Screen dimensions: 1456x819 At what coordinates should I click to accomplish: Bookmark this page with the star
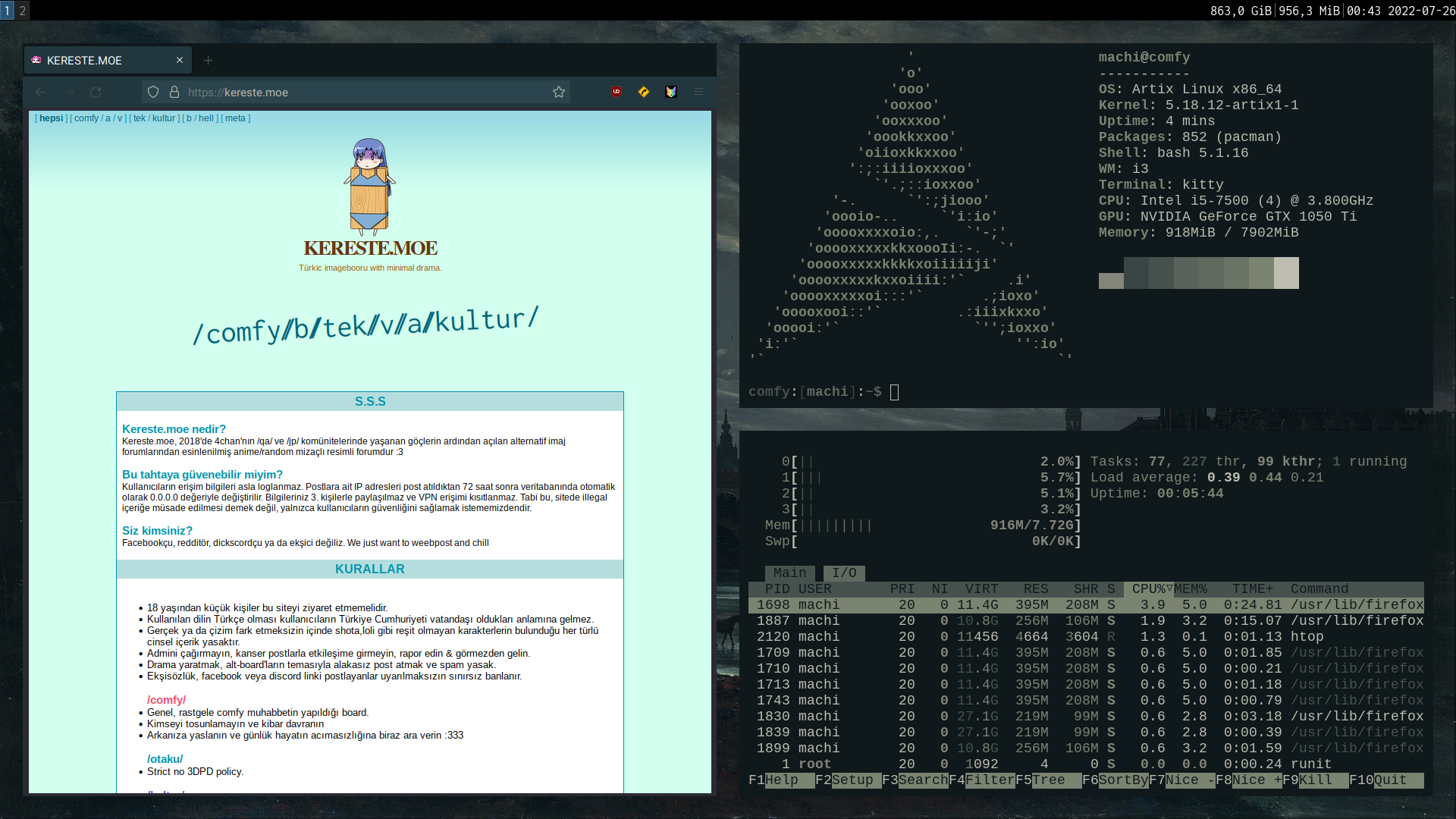pyautogui.click(x=559, y=92)
